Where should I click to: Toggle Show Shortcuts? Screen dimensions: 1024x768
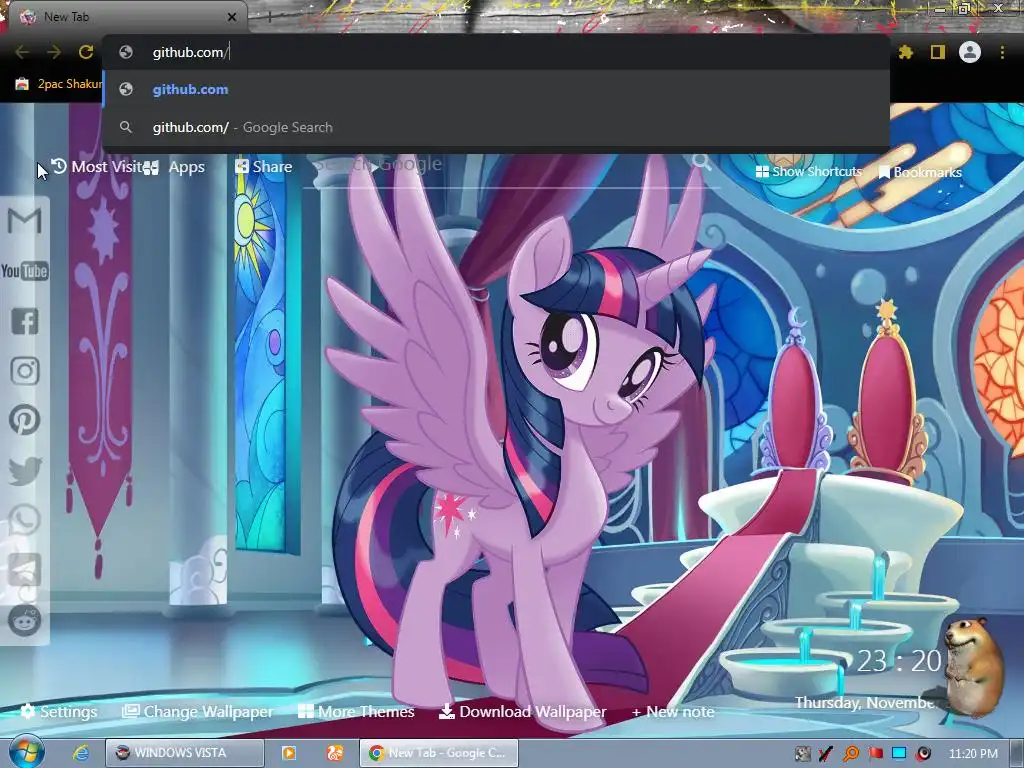pos(808,172)
